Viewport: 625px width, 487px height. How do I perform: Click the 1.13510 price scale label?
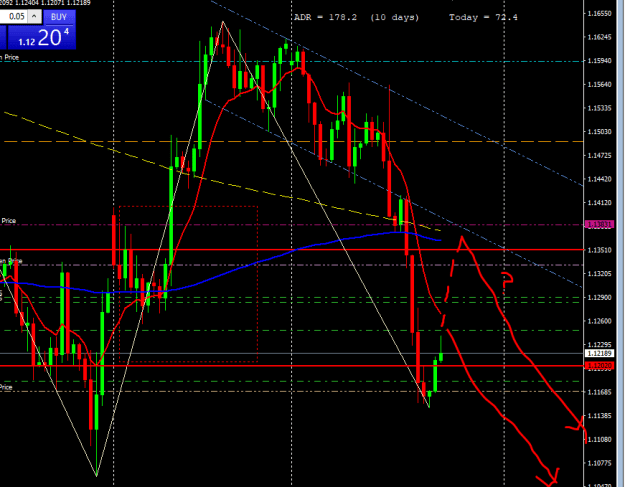[x=599, y=250]
